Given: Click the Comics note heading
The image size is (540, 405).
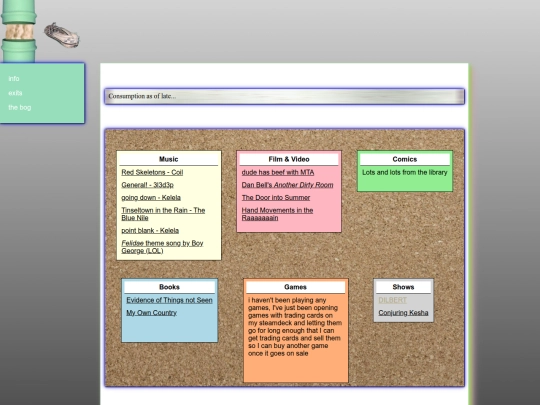Looking at the screenshot, I should tap(405, 159).
